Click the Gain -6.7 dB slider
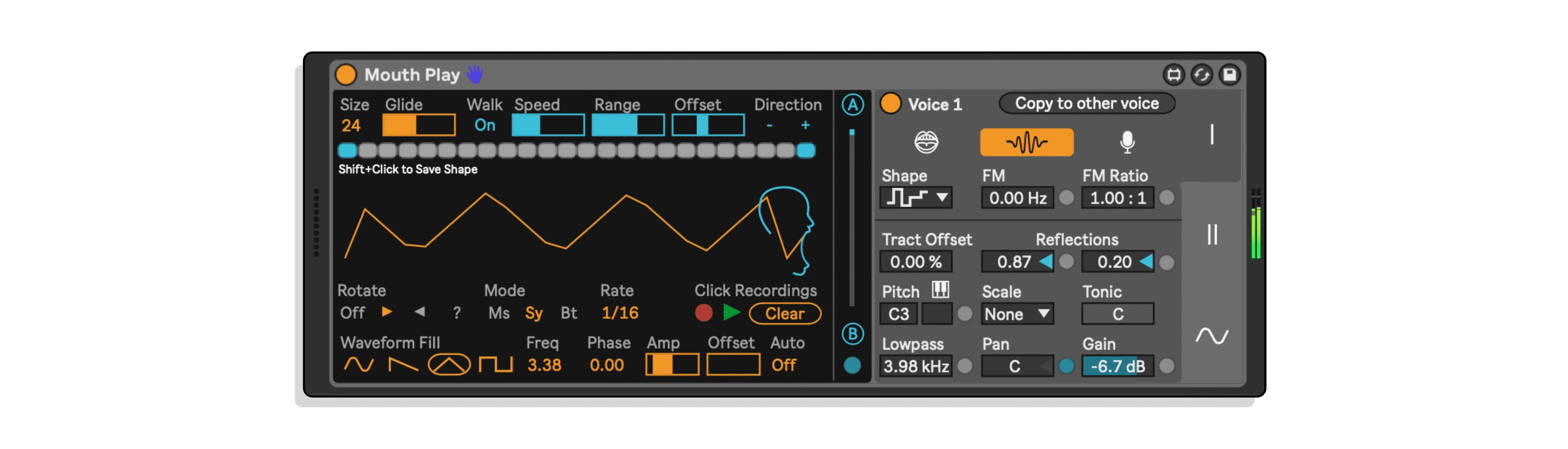The width and height of the screenshot is (1568, 449). [1117, 366]
